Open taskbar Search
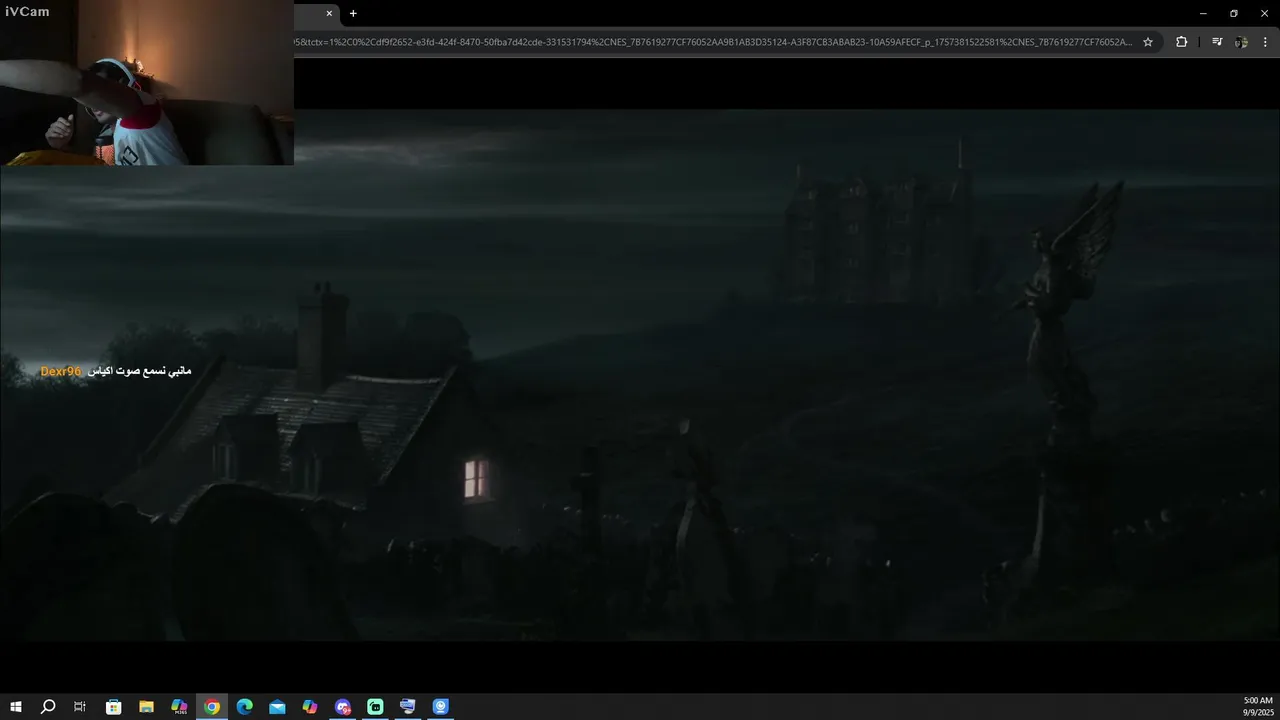Image resolution: width=1280 pixels, height=720 pixels. [x=48, y=707]
